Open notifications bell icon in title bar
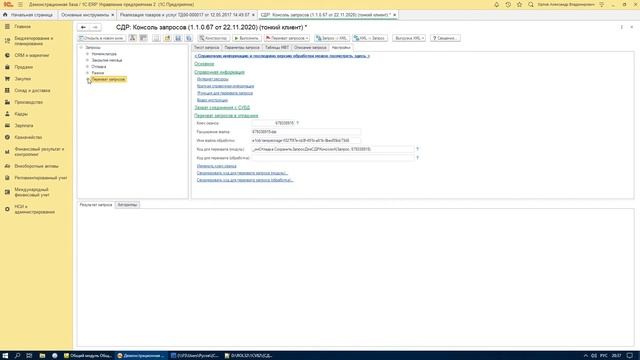Screen dimensions: 640x360 (x=496, y=4)
